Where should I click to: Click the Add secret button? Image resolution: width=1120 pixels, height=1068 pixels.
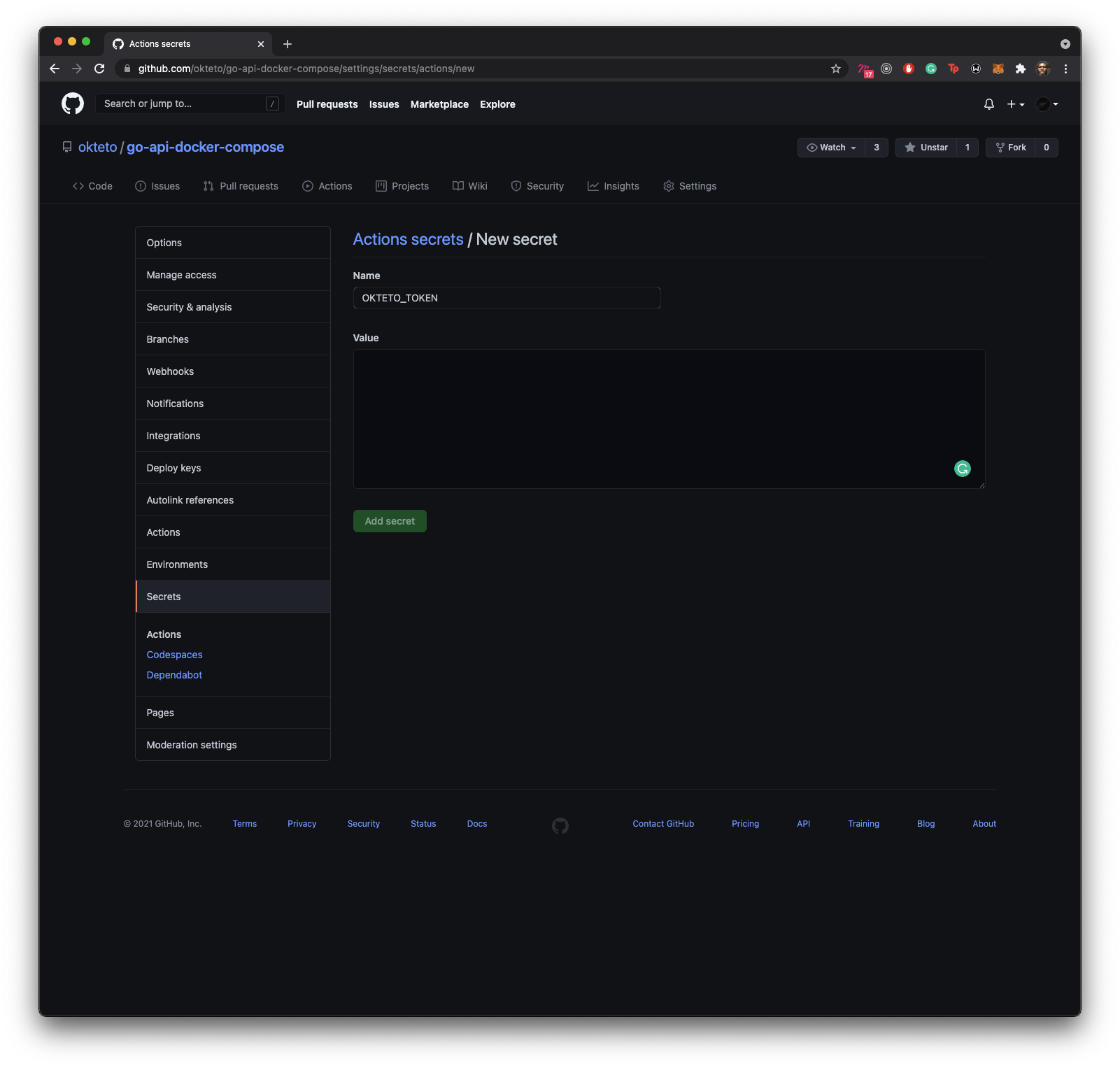[390, 521]
